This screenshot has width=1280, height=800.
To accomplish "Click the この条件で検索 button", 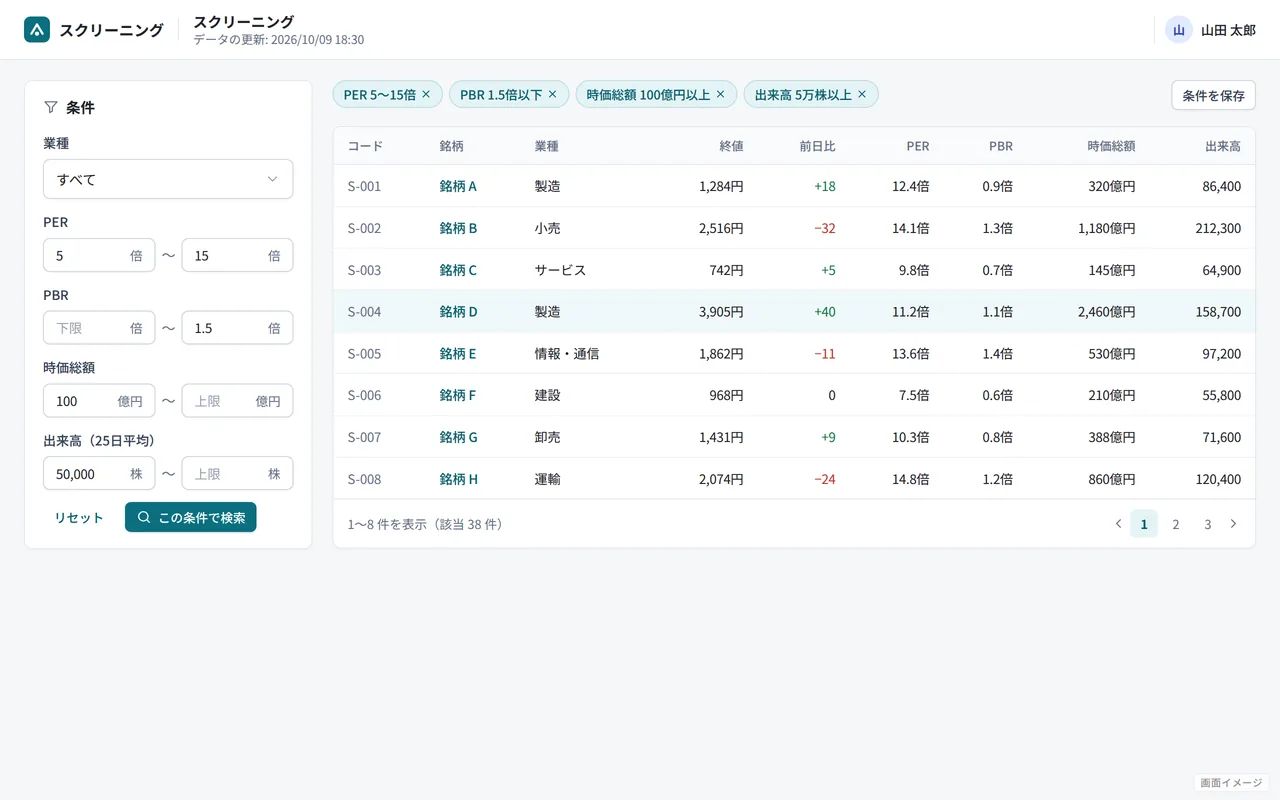I will pyautogui.click(x=191, y=517).
